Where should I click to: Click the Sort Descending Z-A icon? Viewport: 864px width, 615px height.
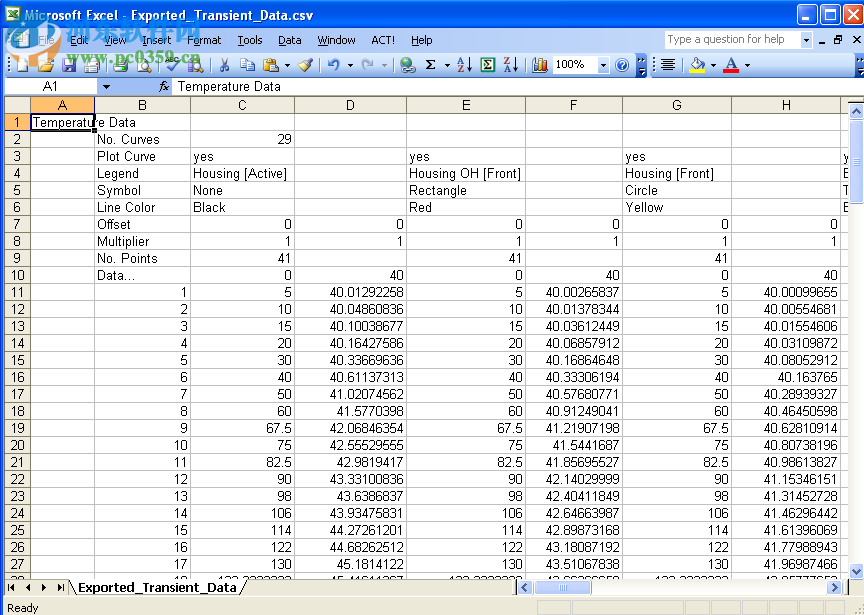pos(511,65)
